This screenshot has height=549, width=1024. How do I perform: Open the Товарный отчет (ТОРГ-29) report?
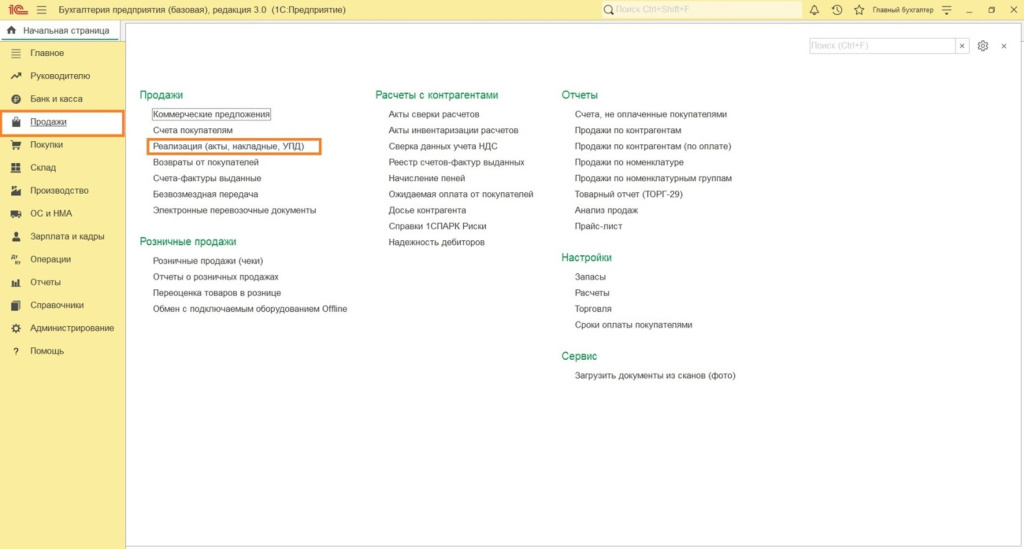click(x=628, y=194)
